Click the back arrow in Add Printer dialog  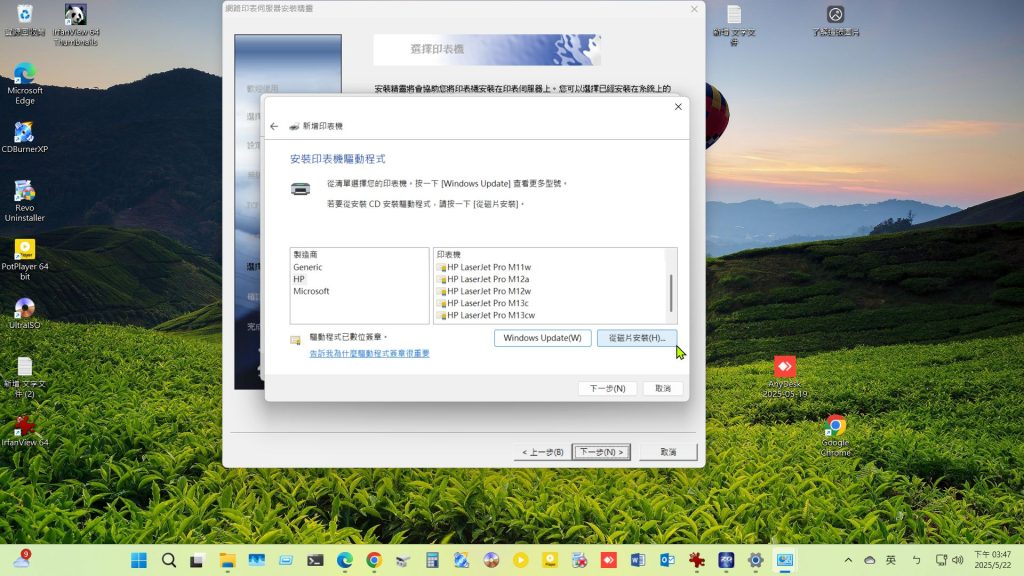coord(274,127)
